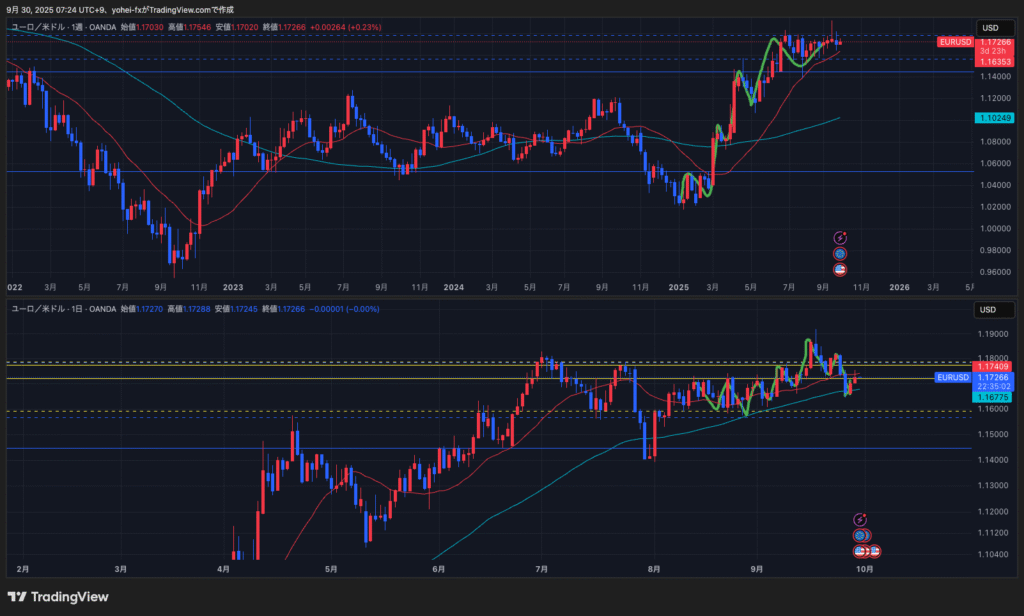Screen dimensions: 1024x616
Task: Click the red 1.17409 price label
Action: [994, 367]
